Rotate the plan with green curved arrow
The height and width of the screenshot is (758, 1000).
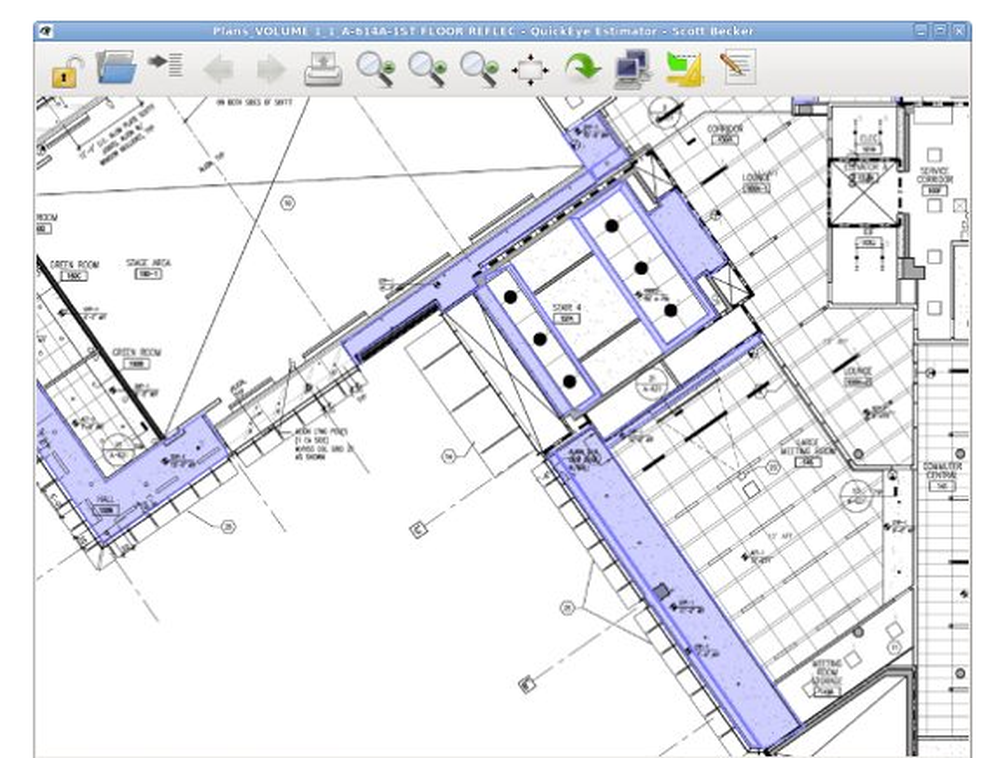click(582, 68)
